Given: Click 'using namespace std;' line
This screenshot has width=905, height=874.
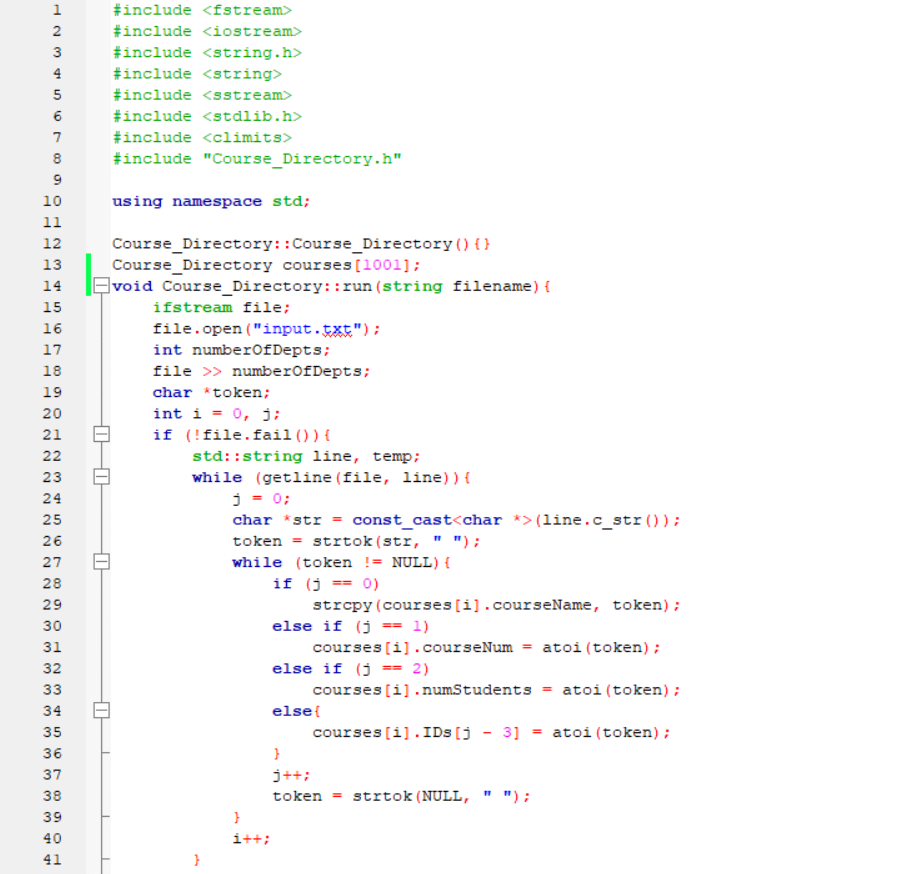Looking at the screenshot, I should click(x=211, y=201).
